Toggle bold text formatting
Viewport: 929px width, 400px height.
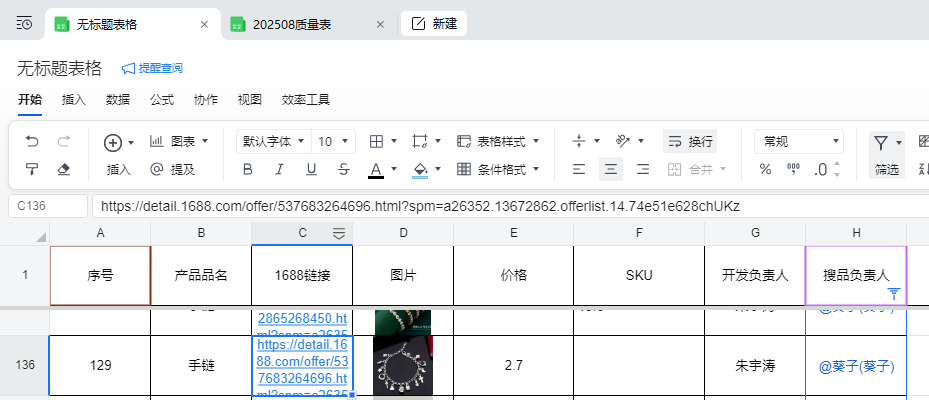point(247,169)
